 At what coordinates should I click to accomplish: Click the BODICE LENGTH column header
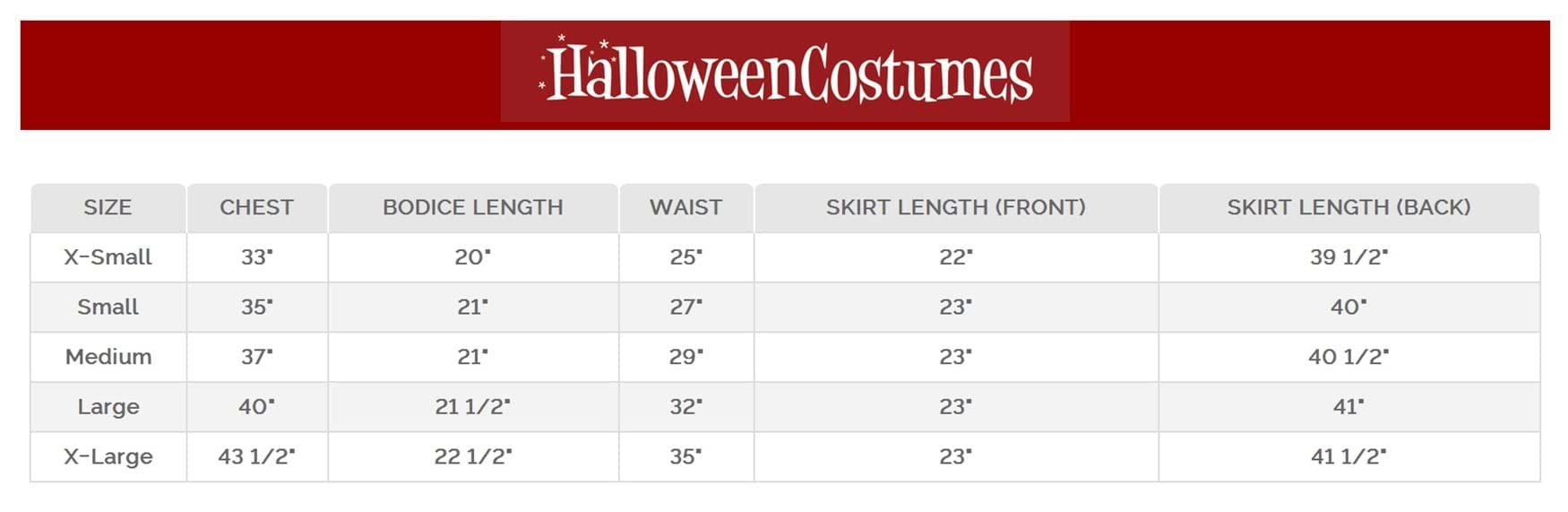[473, 207]
